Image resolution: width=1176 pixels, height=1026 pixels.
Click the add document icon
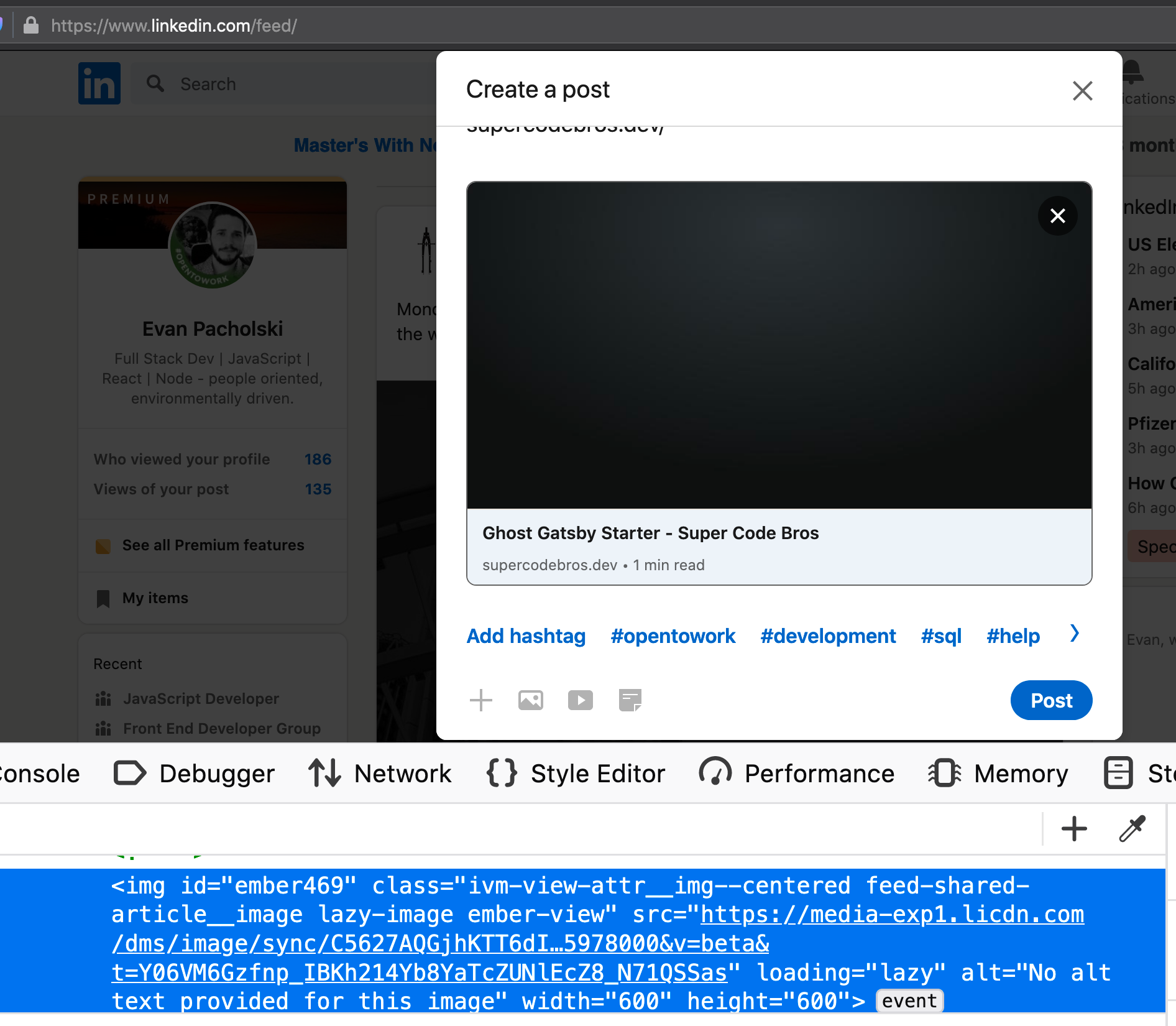click(x=630, y=700)
